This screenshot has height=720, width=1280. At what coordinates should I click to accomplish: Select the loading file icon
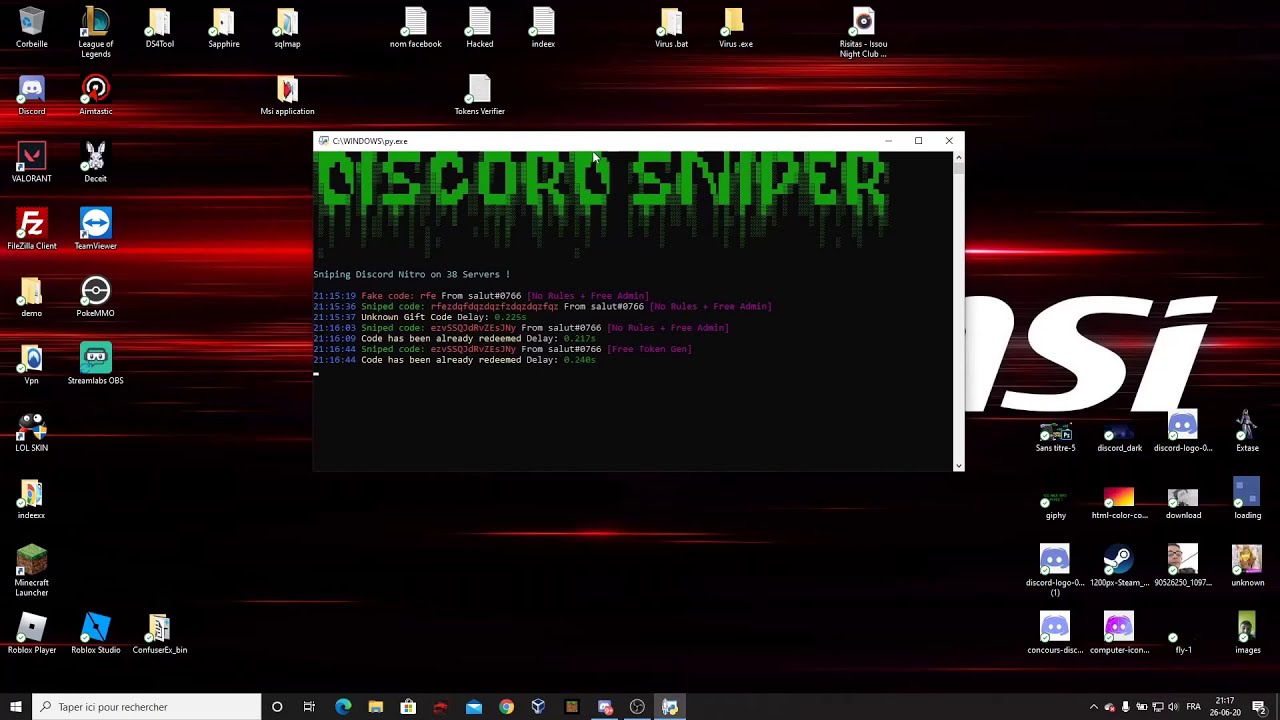[1247, 499]
